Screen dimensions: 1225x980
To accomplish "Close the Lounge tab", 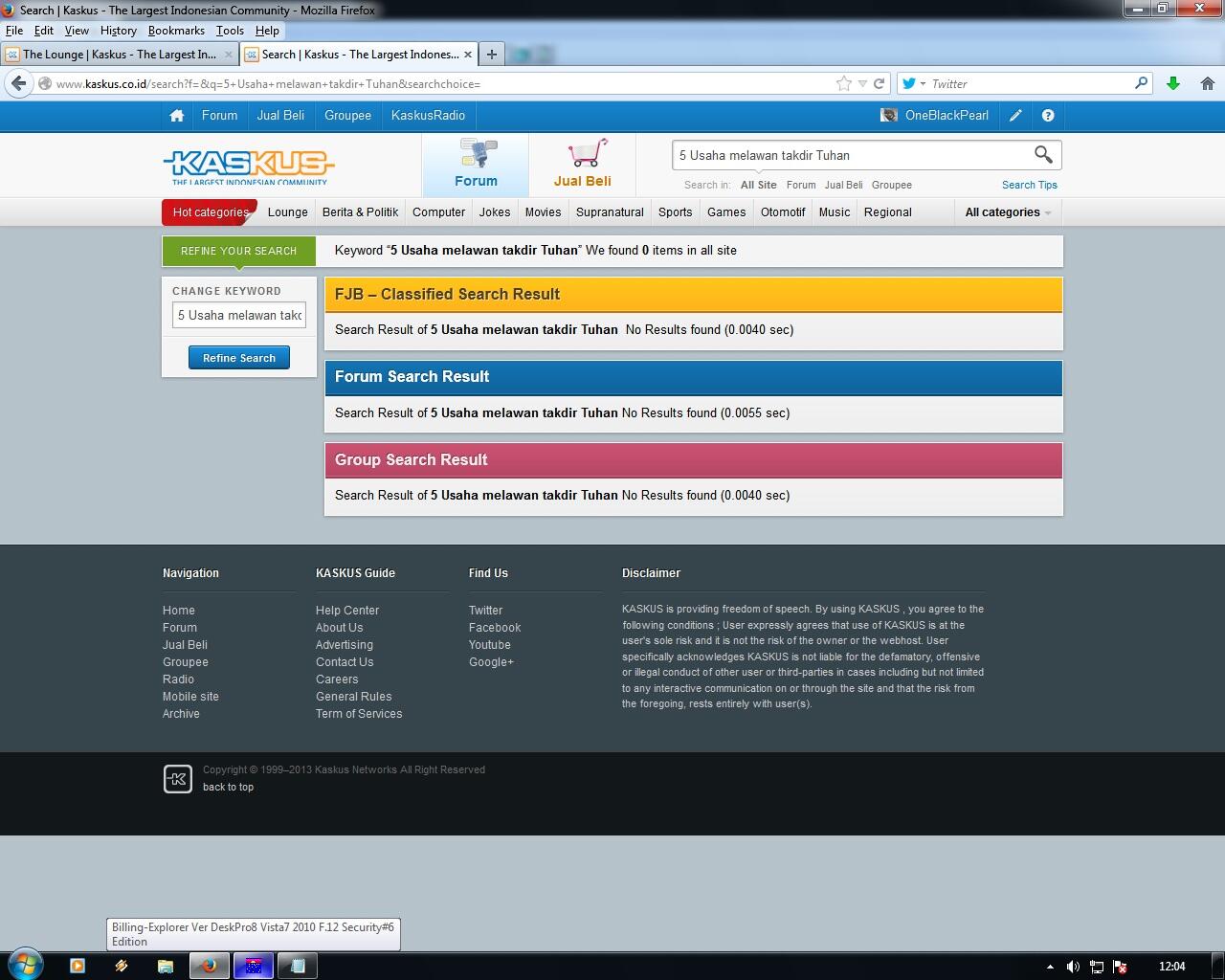I will (x=228, y=55).
